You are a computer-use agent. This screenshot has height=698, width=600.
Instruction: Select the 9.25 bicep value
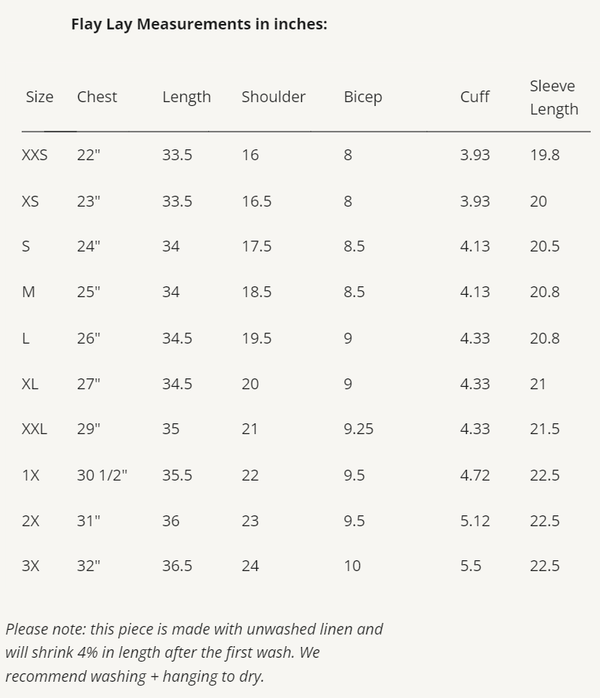360,429
